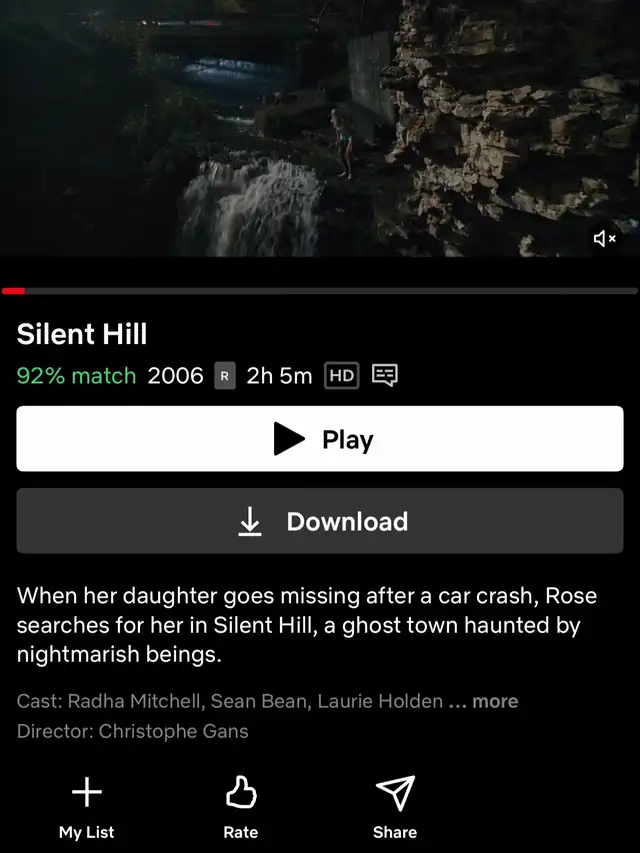640x853 pixels.
Task: Click the Share paper plane icon
Action: (x=396, y=793)
